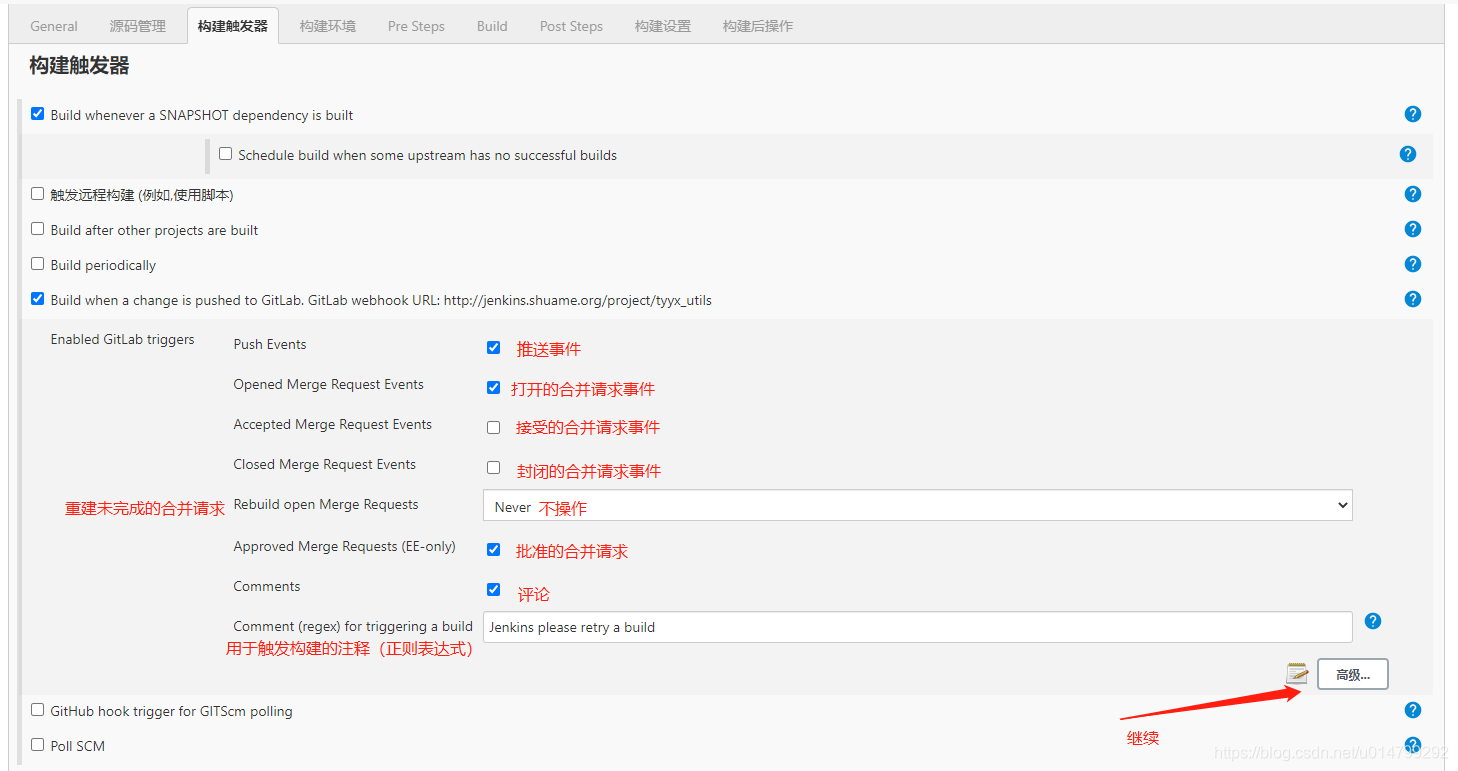Switch to the 构建设置 tab
The image size is (1458, 771).
click(x=663, y=26)
